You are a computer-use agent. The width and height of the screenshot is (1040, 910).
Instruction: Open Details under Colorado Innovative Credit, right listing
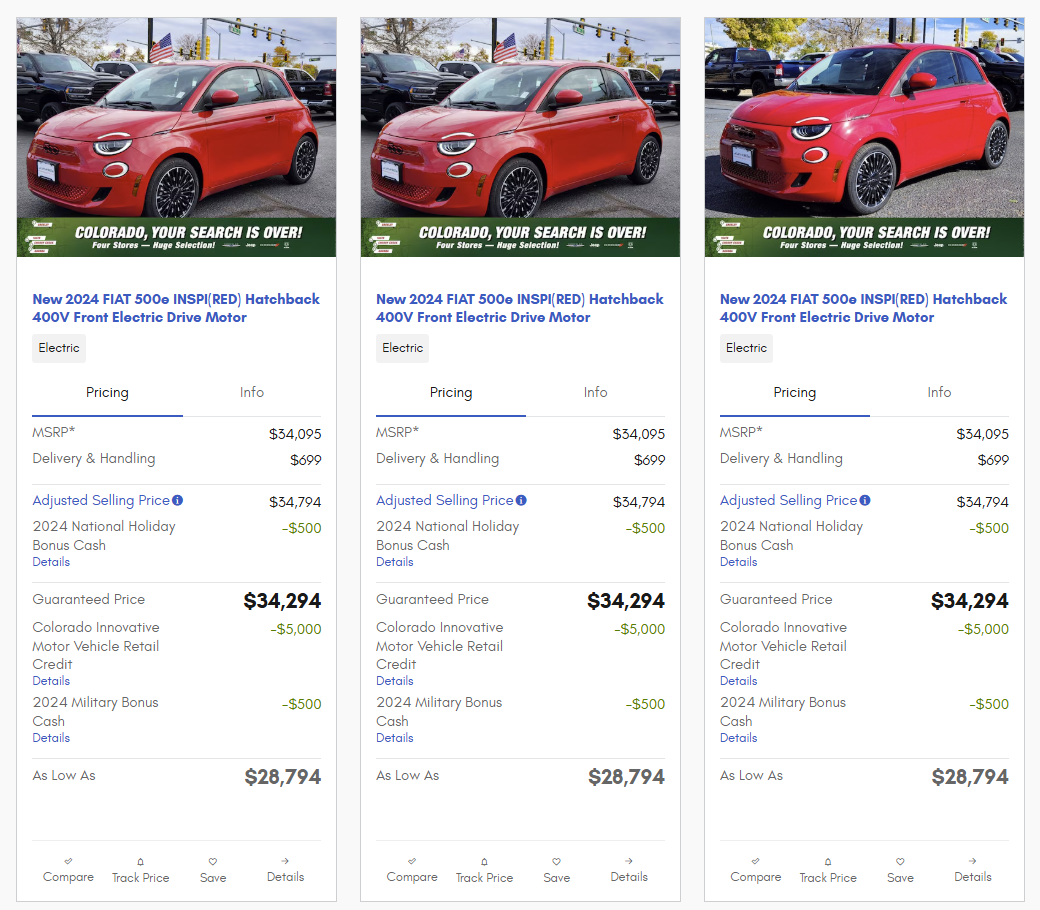coord(739,681)
